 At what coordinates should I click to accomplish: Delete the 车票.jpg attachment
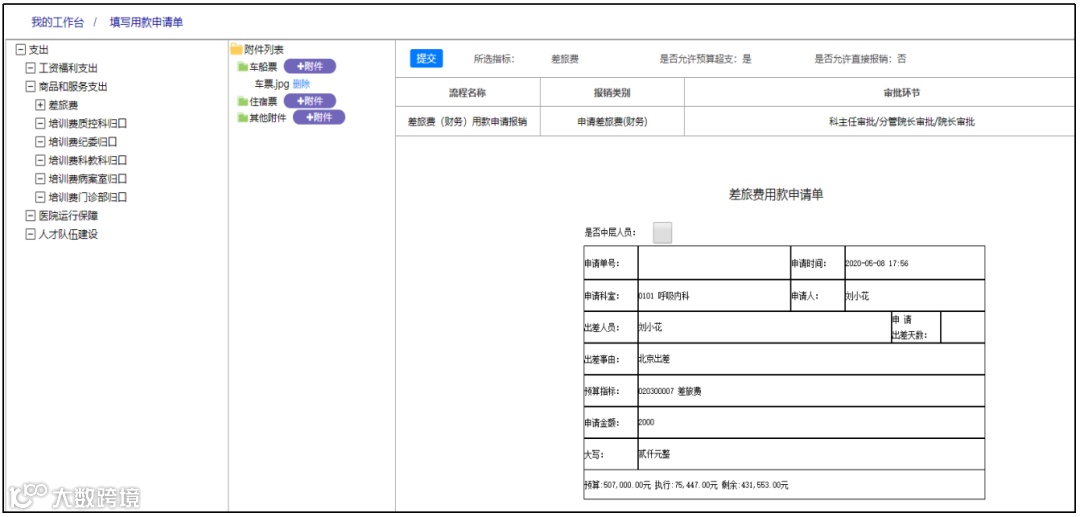tap(302, 84)
